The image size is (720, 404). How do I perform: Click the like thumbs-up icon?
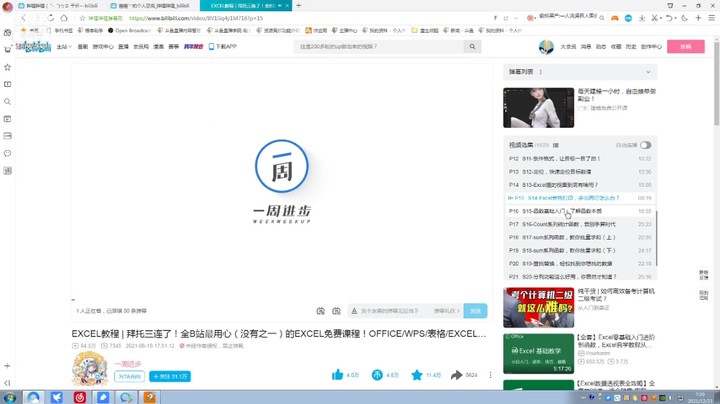(338, 375)
